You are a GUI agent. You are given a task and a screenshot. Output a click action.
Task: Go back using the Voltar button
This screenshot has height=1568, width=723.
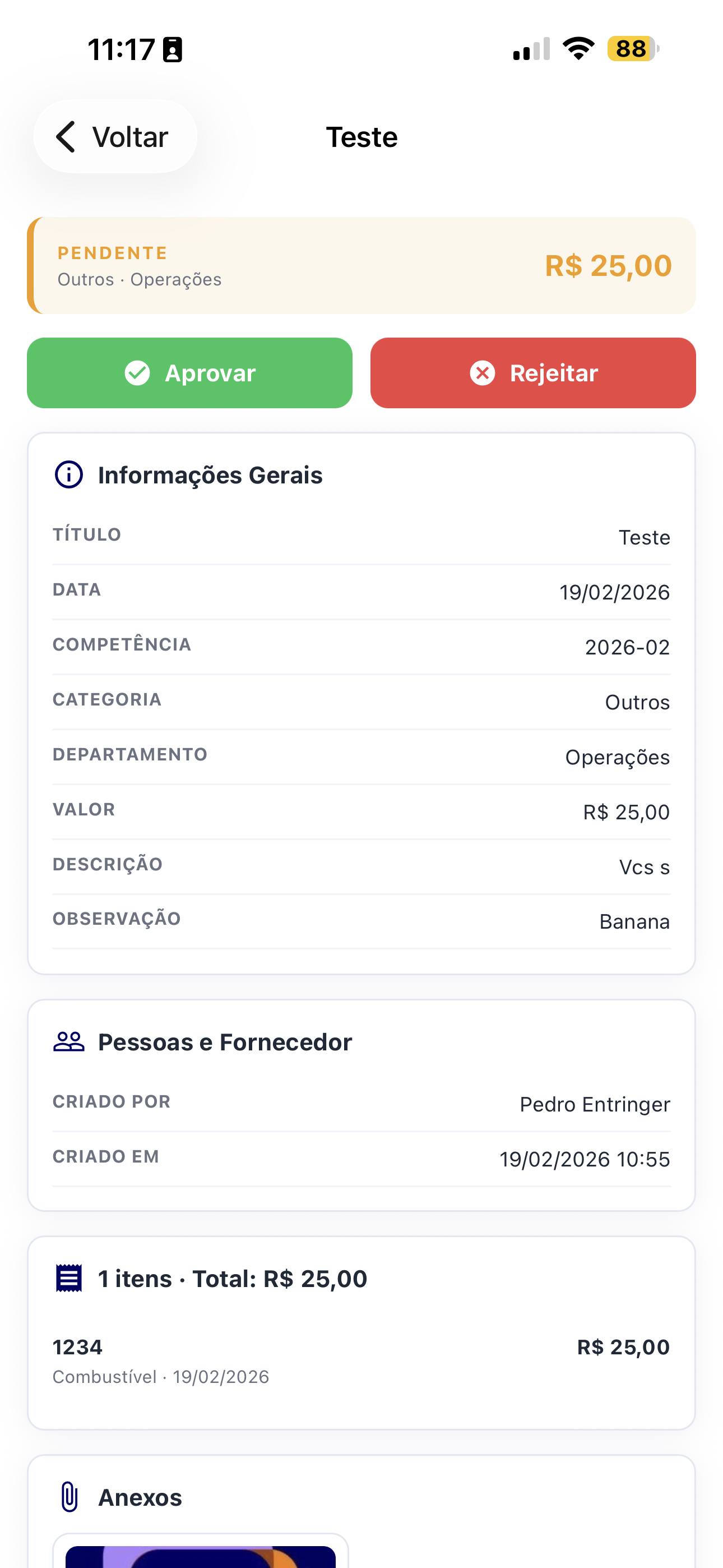(115, 136)
